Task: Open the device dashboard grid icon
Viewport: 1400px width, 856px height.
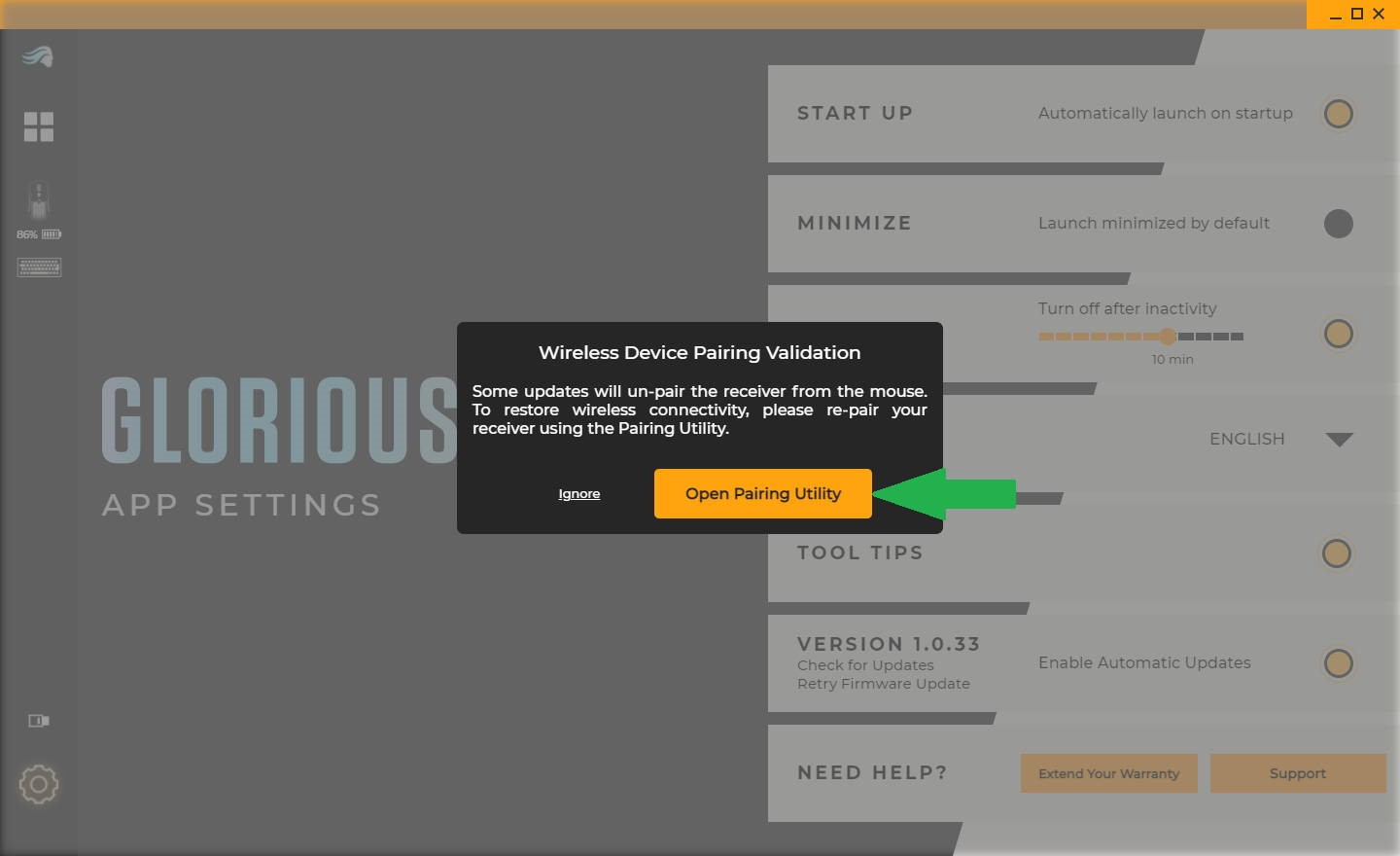Action: click(39, 126)
